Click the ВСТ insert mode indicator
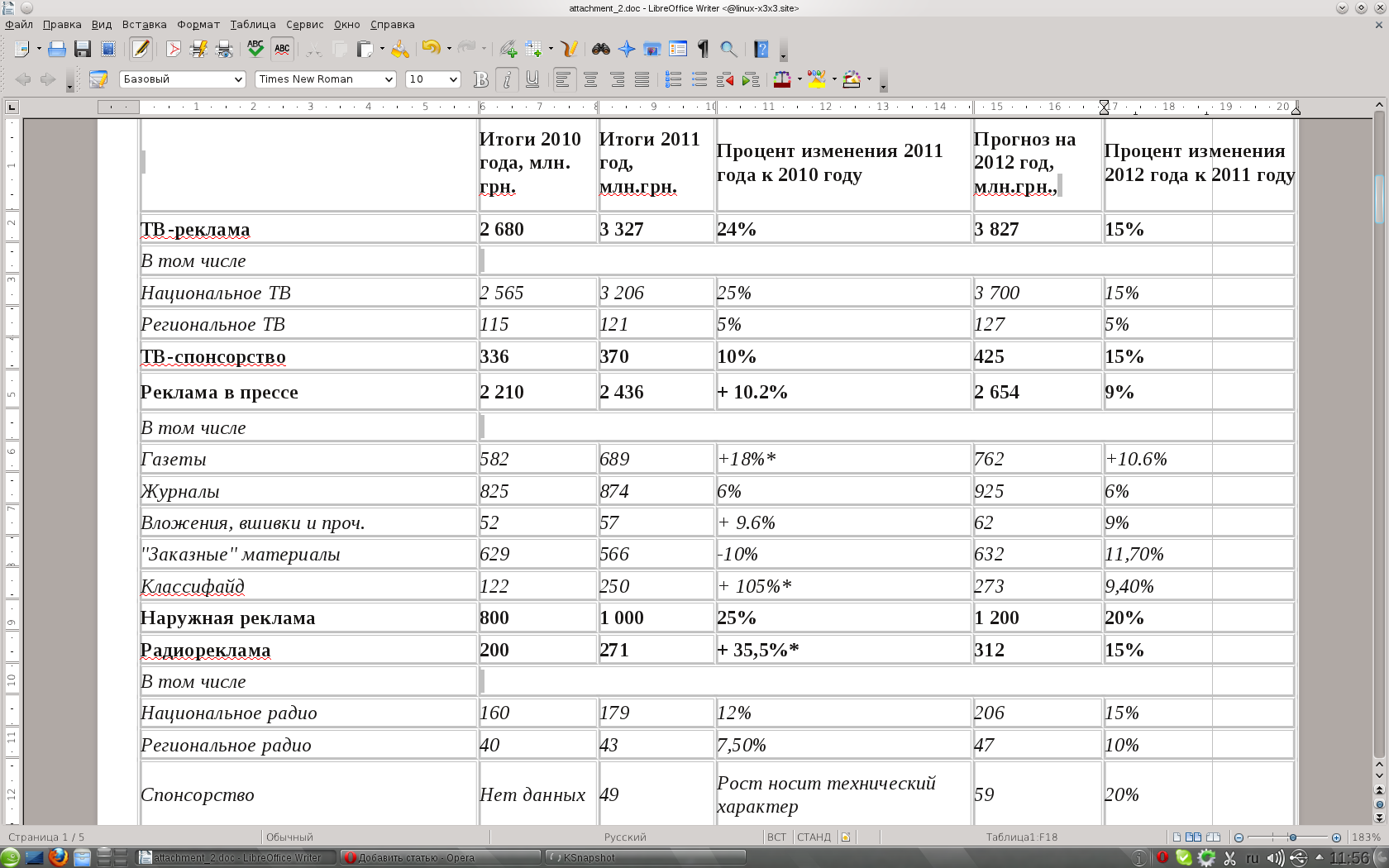Image resolution: width=1389 pixels, height=868 pixels. [x=776, y=837]
